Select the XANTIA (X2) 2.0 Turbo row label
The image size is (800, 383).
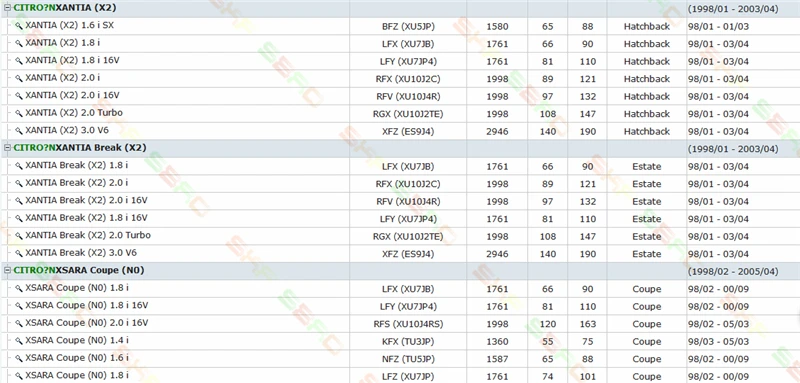[x=74, y=113]
